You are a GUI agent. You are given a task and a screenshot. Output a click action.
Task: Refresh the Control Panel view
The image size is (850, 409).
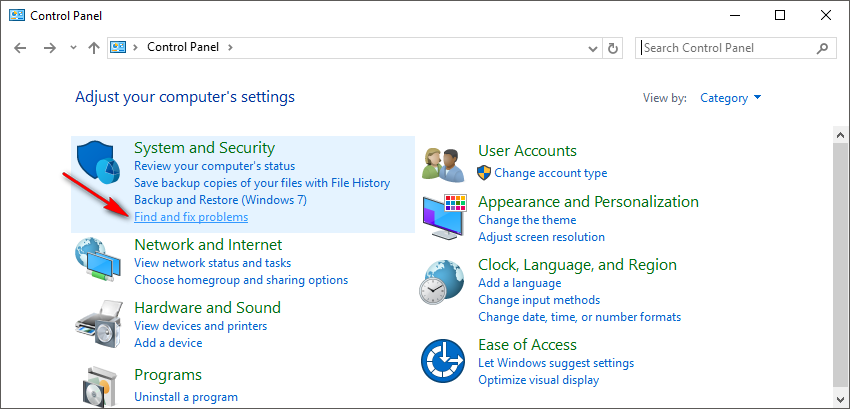(614, 47)
